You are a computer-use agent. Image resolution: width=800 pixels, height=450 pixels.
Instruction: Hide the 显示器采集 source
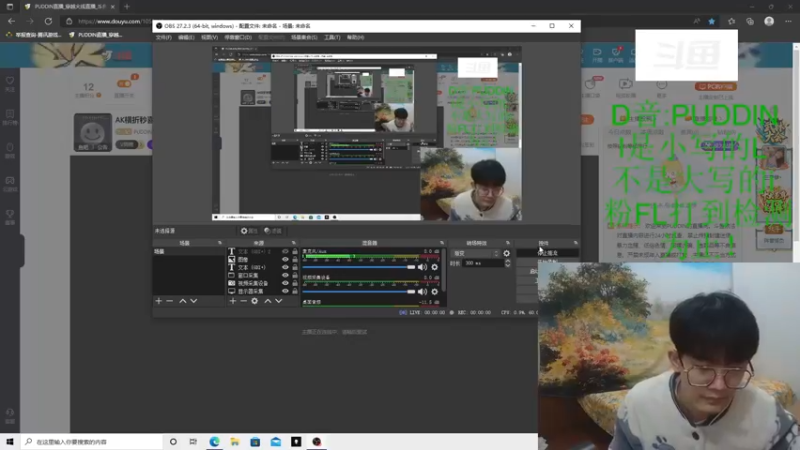click(285, 291)
